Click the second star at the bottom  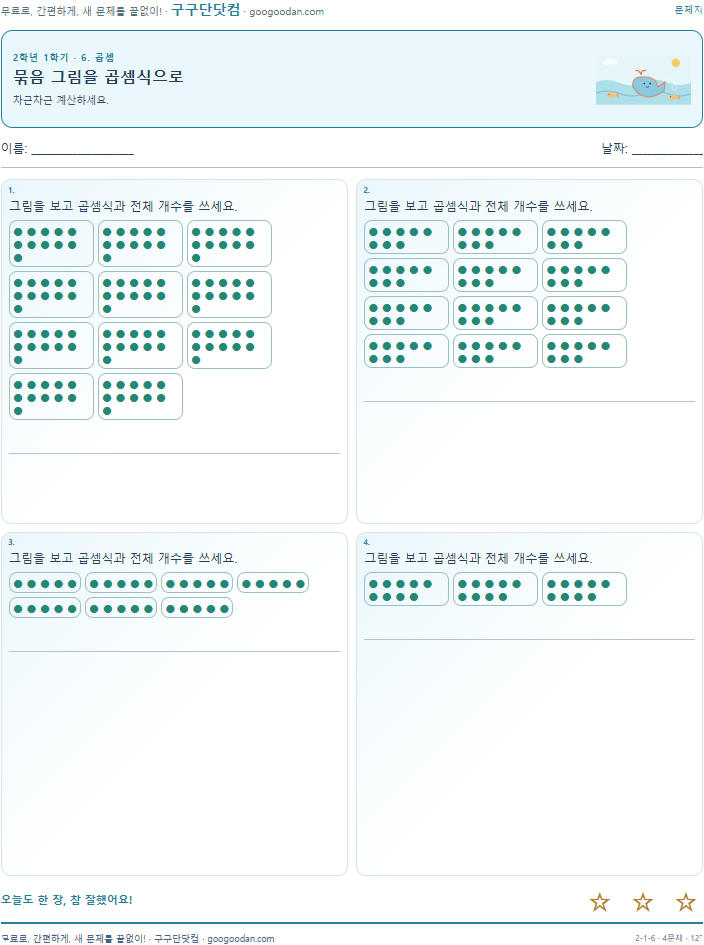[643, 902]
